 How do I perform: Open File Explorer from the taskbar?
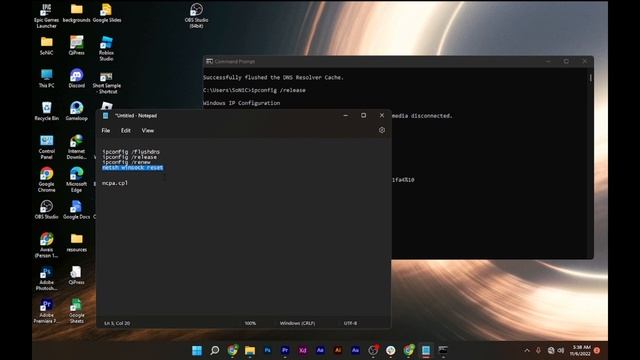(250, 350)
